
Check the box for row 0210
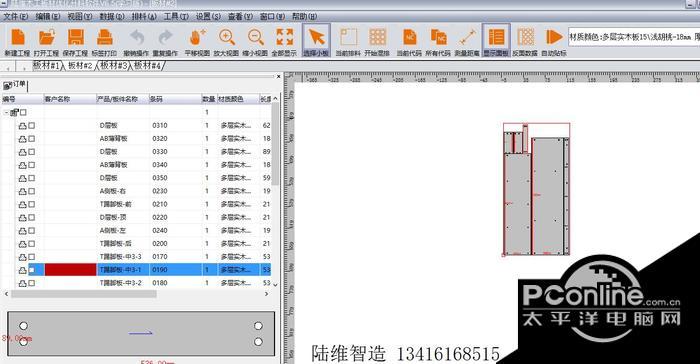click(32, 205)
